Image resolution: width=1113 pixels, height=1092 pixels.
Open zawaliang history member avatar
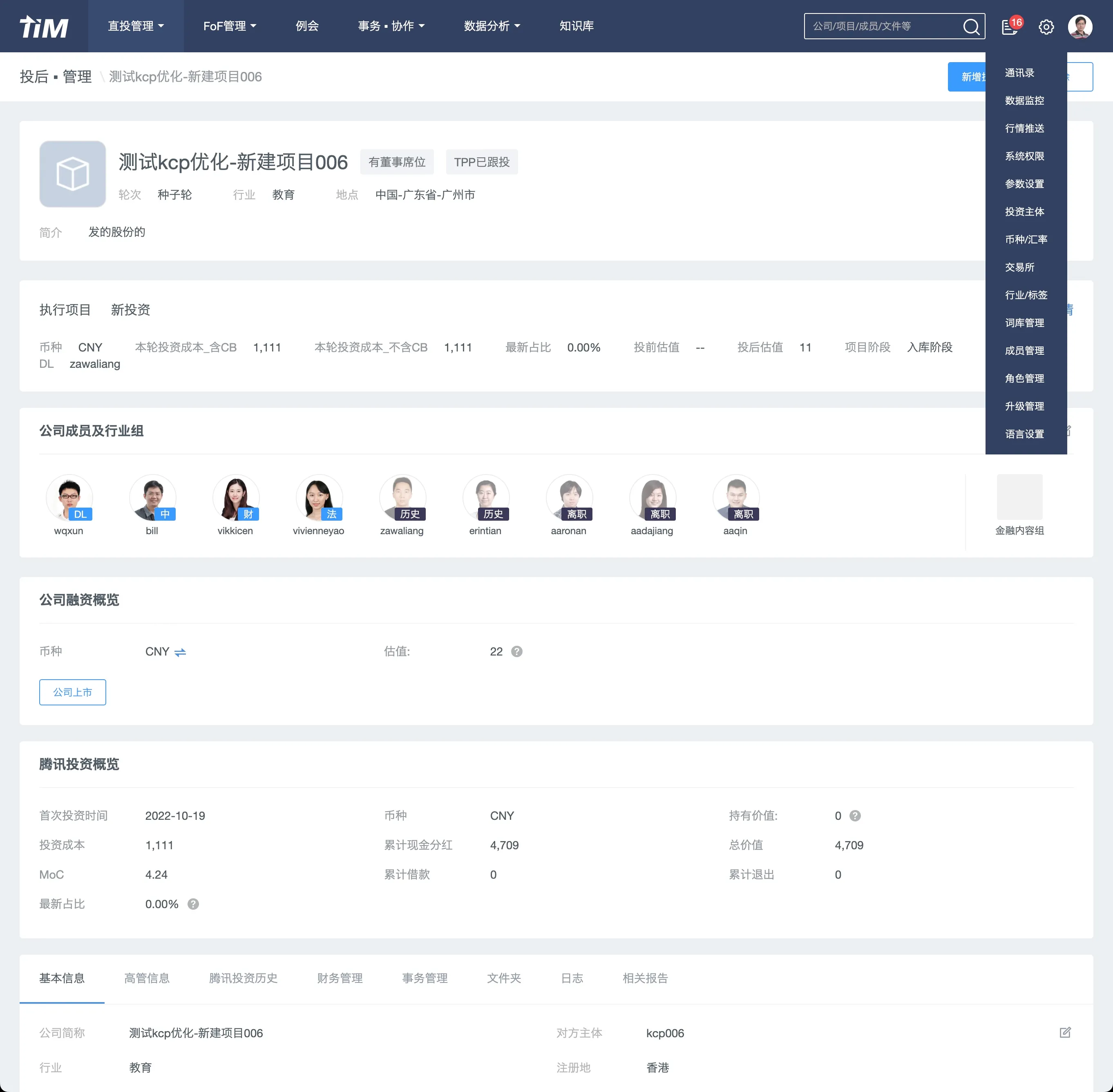[x=402, y=497]
